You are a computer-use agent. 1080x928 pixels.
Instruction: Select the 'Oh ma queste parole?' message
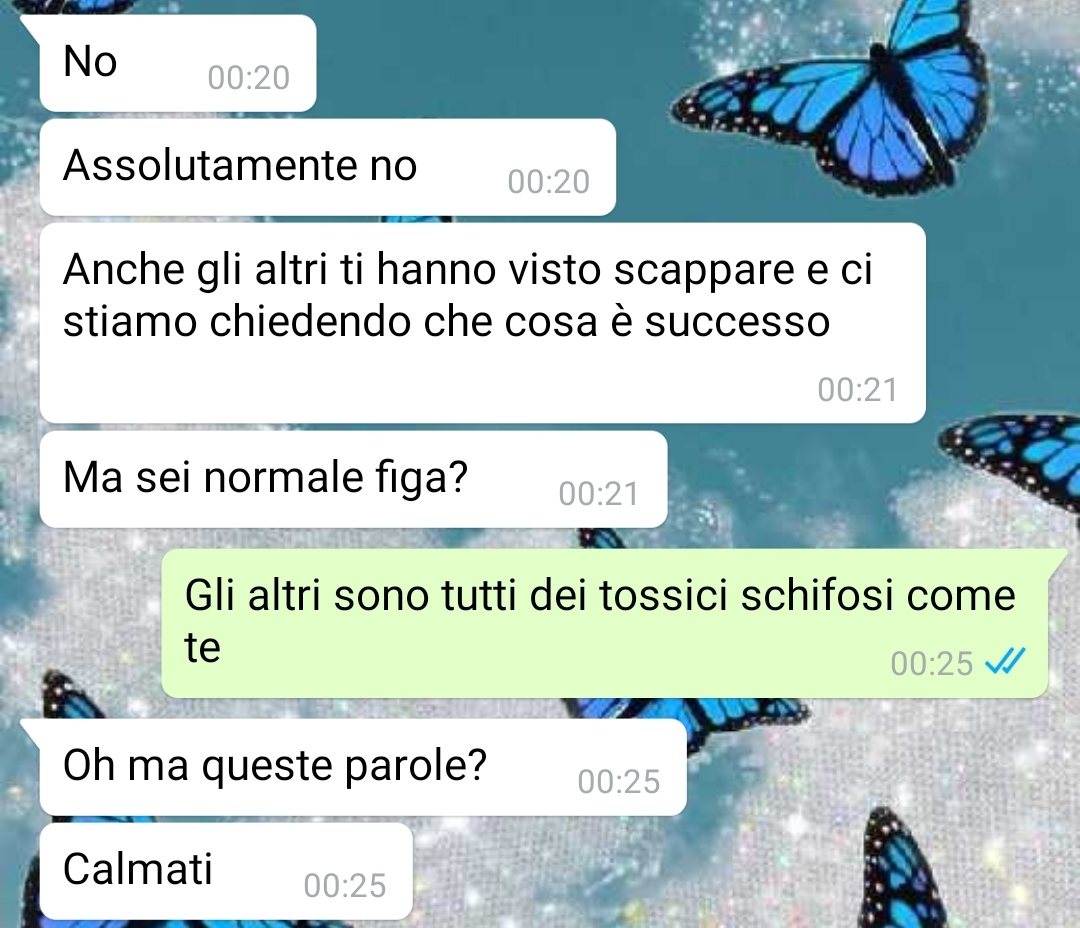(363, 767)
